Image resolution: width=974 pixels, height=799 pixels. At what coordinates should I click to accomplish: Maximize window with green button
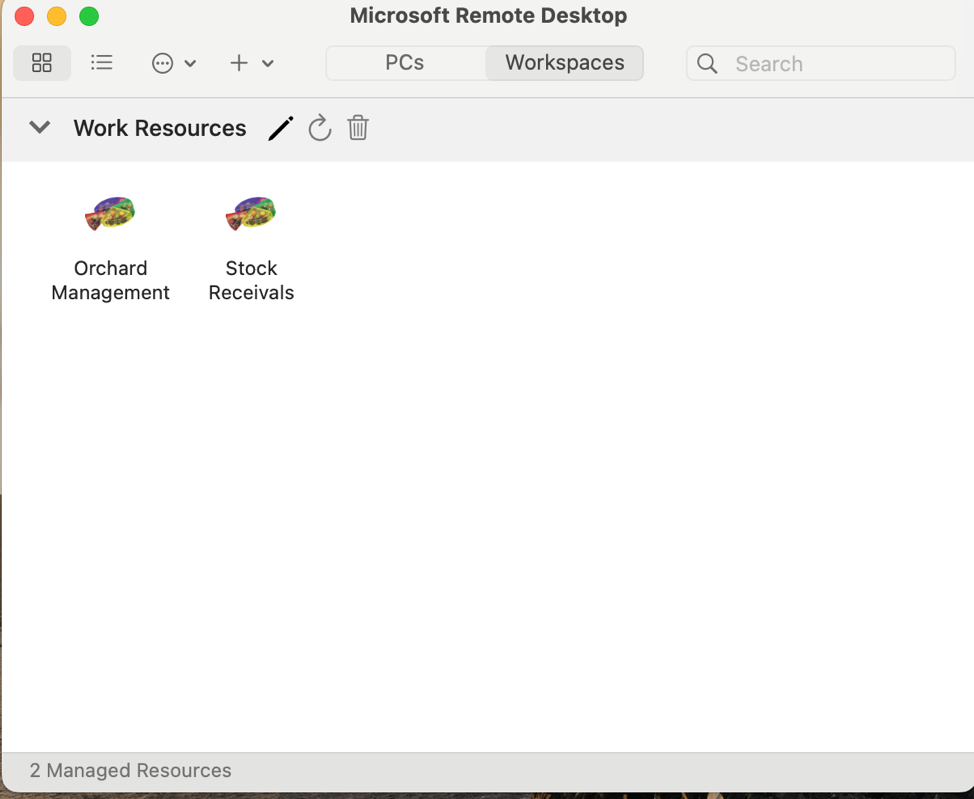click(x=89, y=16)
